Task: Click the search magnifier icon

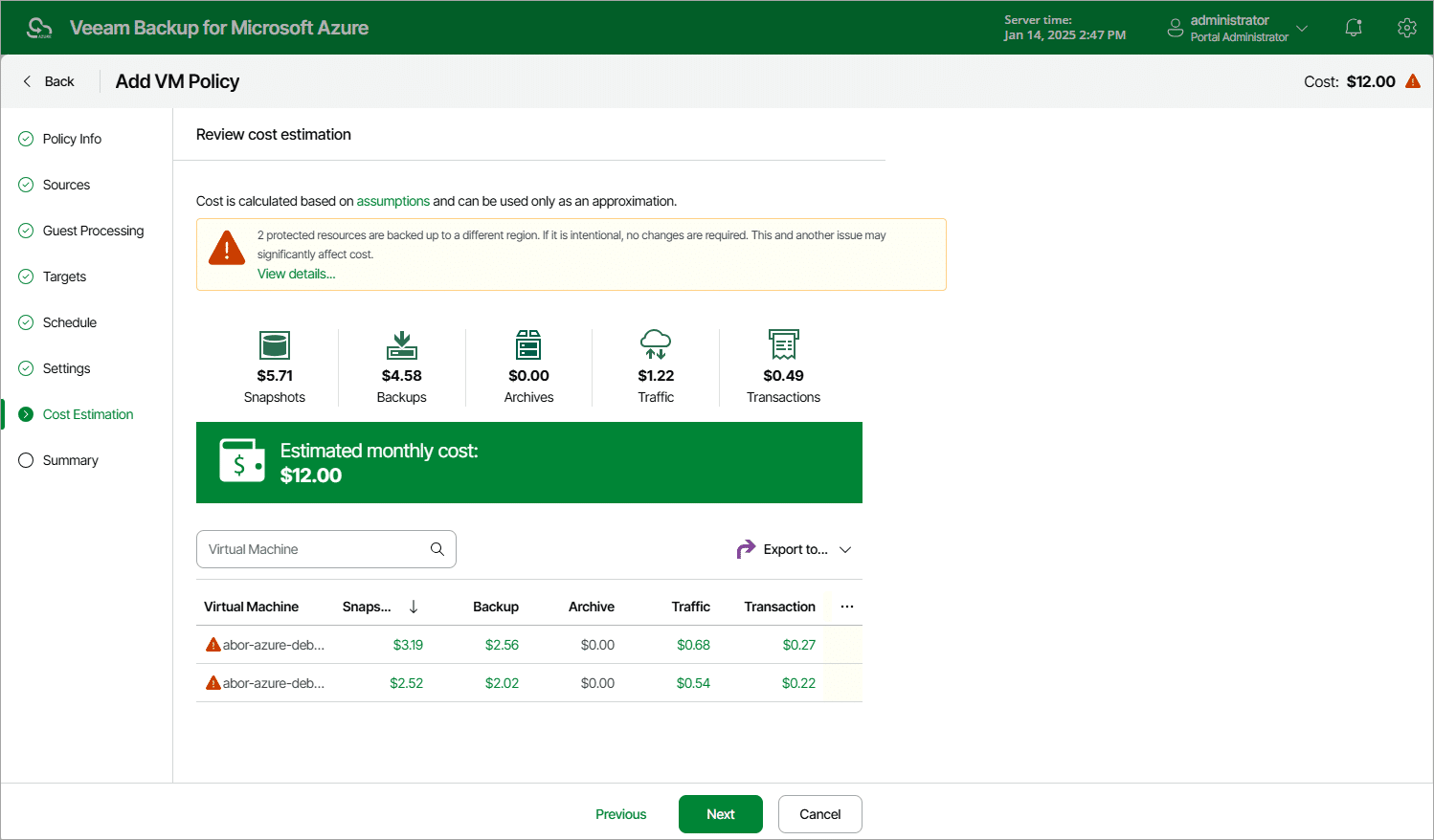Action: 437,549
